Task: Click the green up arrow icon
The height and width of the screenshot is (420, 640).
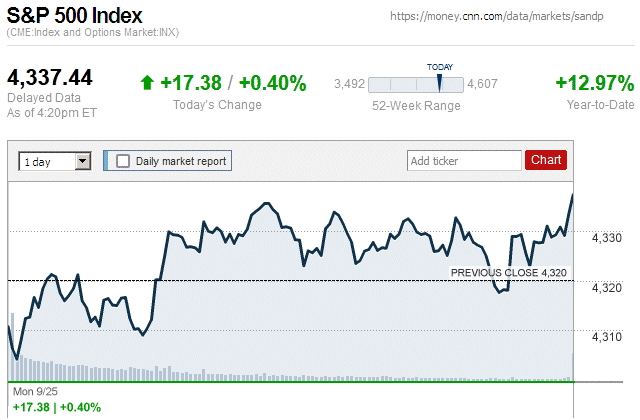Action: [147, 83]
